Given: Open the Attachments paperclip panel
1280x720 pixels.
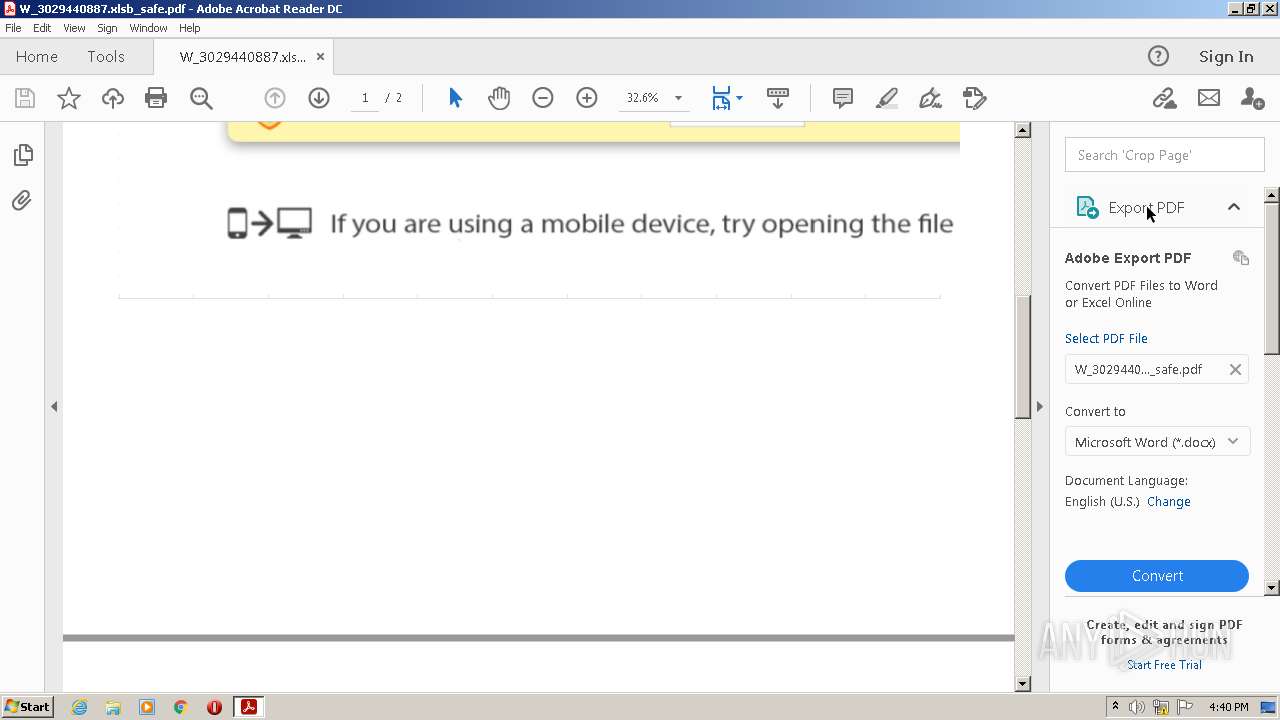Looking at the screenshot, I should [x=22, y=201].
